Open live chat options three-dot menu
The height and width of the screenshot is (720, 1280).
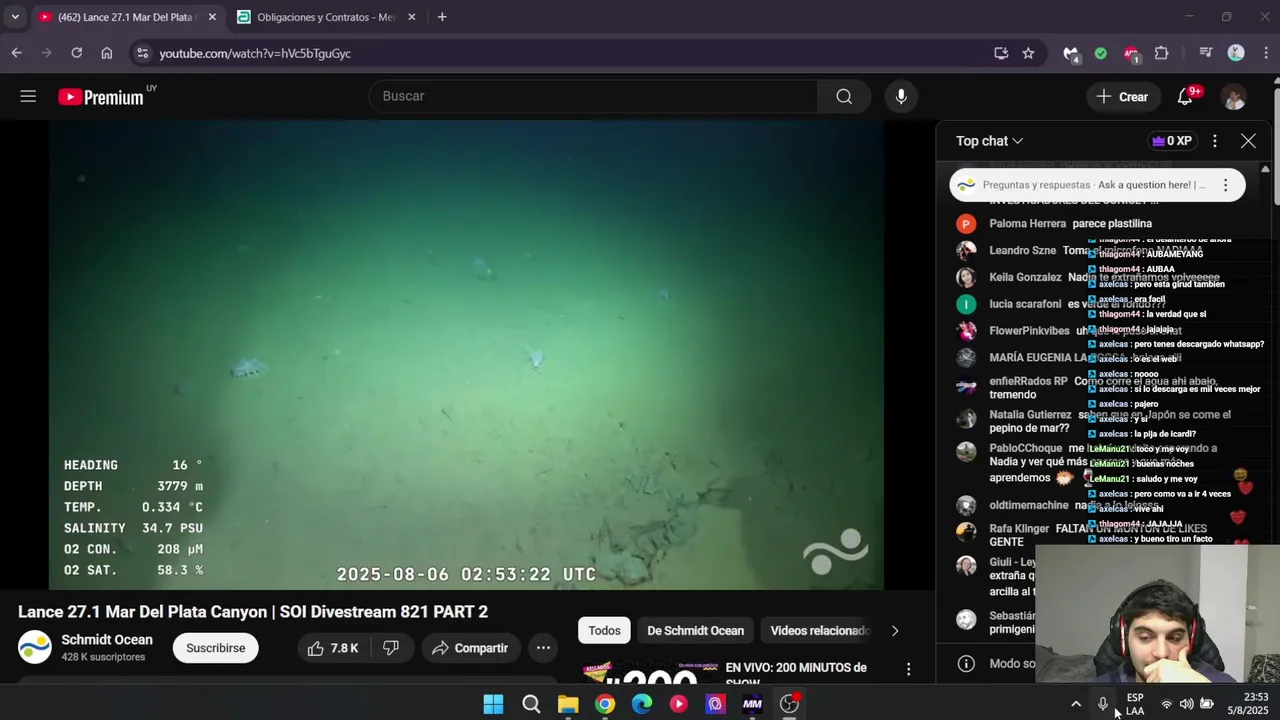pyautogui.click(x=1214, y=141)
